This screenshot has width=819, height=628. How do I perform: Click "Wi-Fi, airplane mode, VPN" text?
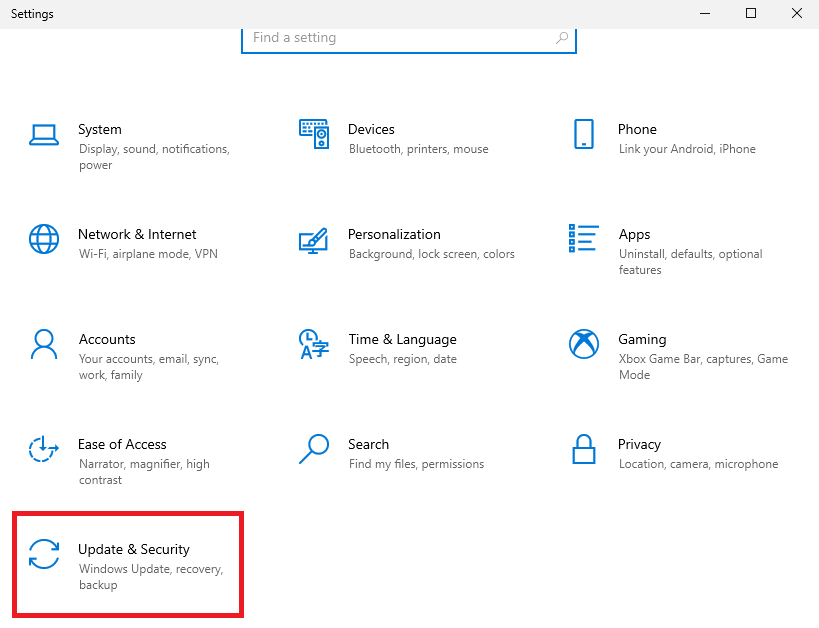148,254
